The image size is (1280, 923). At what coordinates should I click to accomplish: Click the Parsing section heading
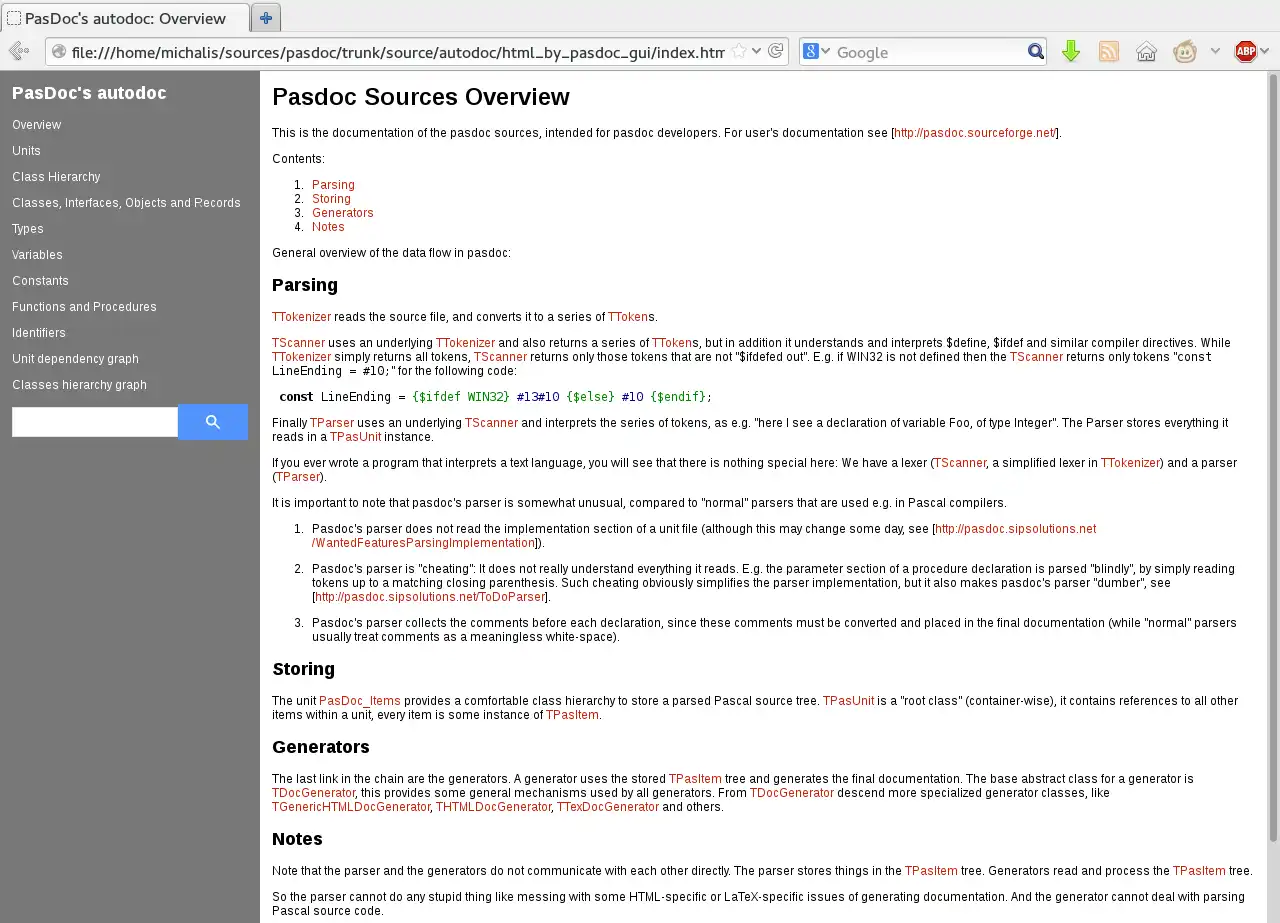[305, 285]
